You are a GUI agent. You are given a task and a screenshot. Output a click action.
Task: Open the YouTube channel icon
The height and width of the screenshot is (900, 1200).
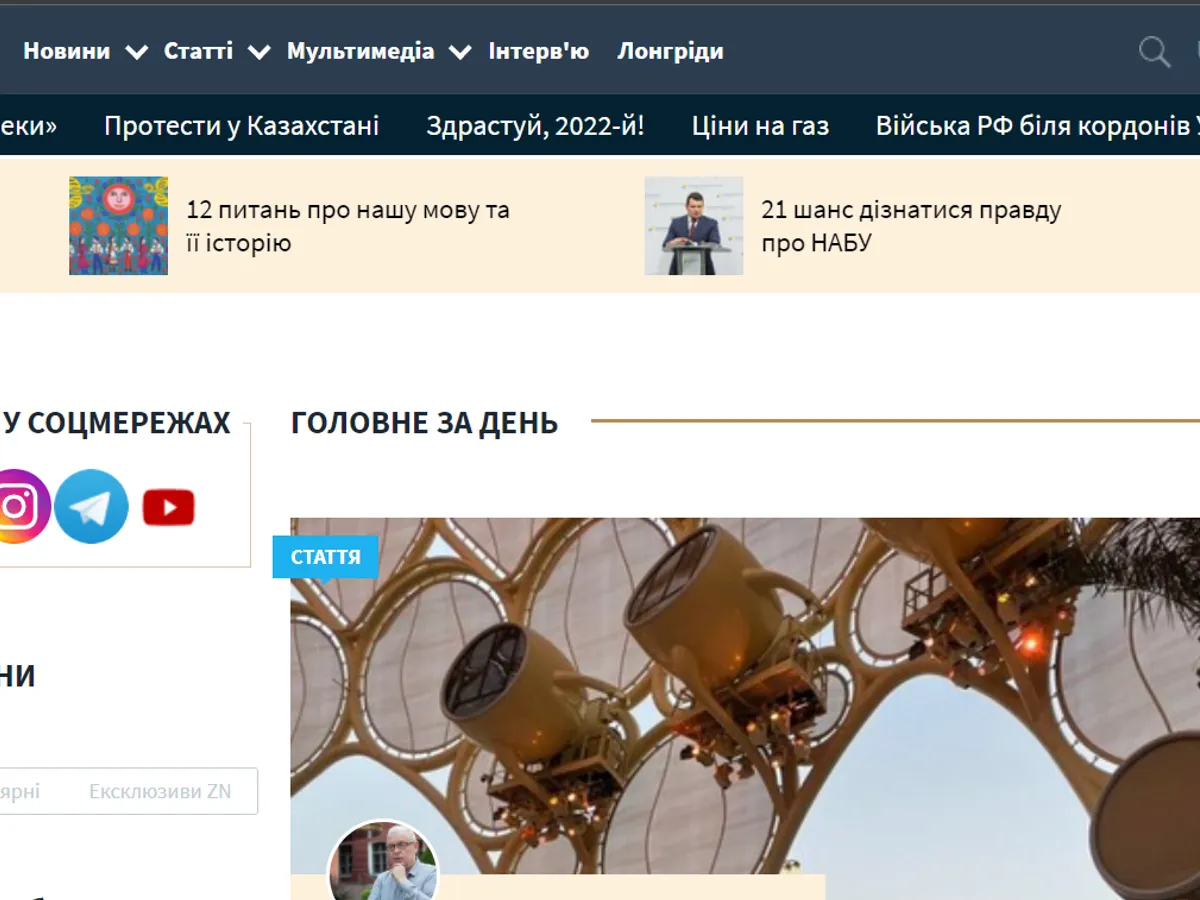[168, 508]
